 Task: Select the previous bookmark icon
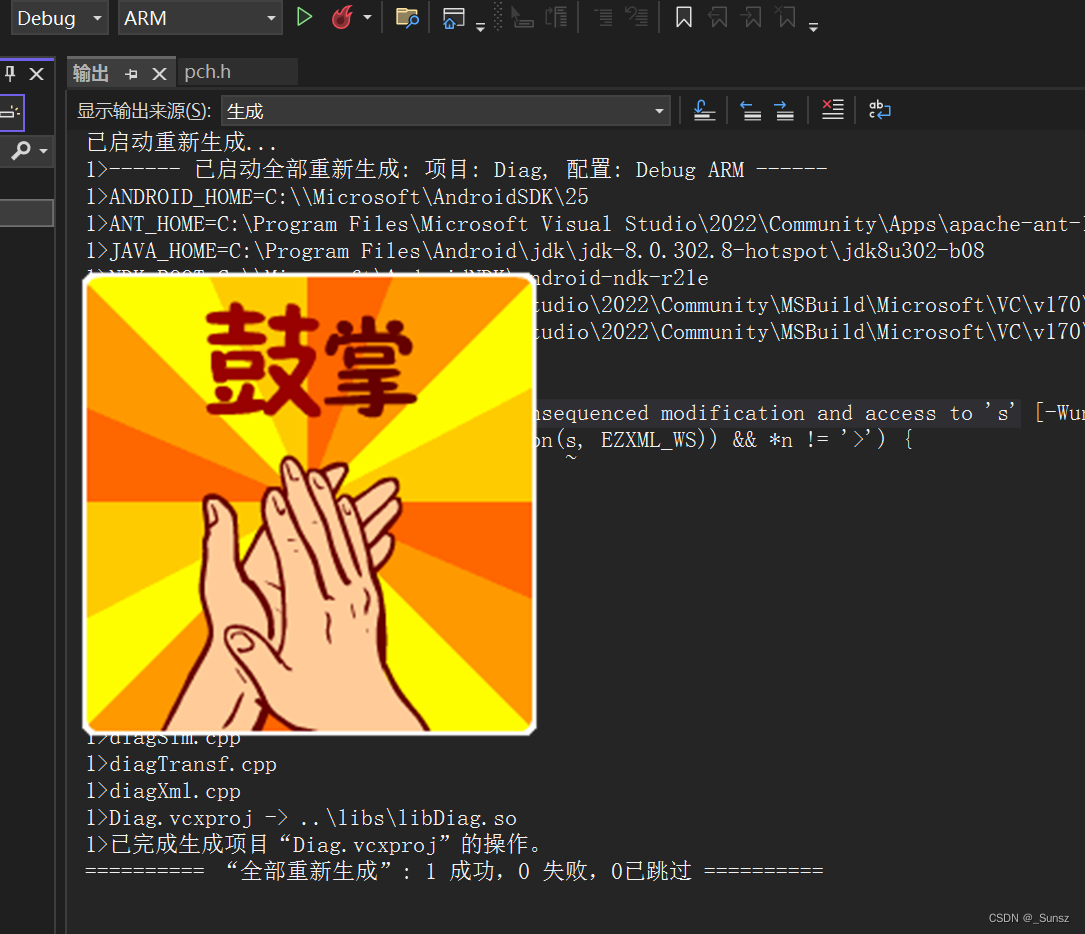coord(719,18)
